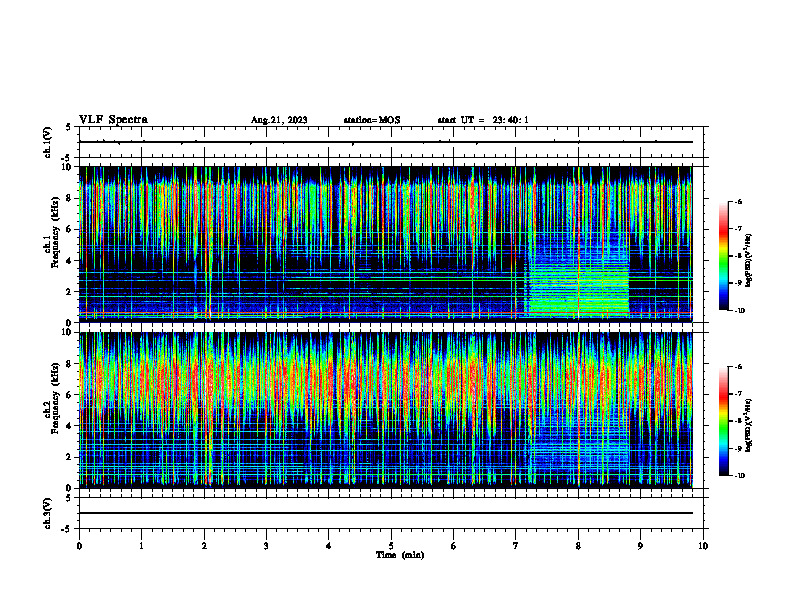Click the "Time (min)" axis label
Screen dimensions: 792x612
point(400,555)
